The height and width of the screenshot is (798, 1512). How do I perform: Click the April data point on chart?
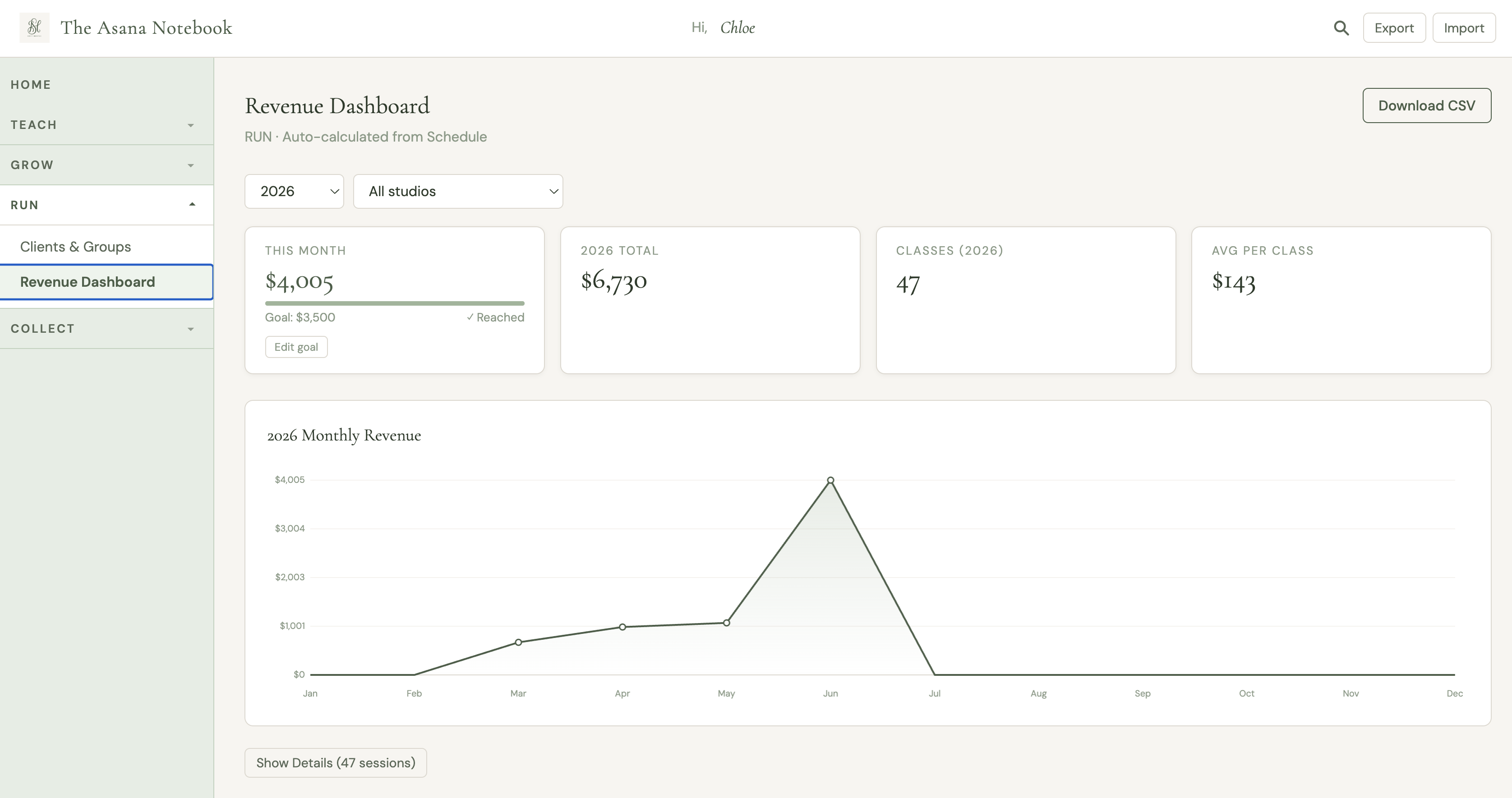point(622,627)
